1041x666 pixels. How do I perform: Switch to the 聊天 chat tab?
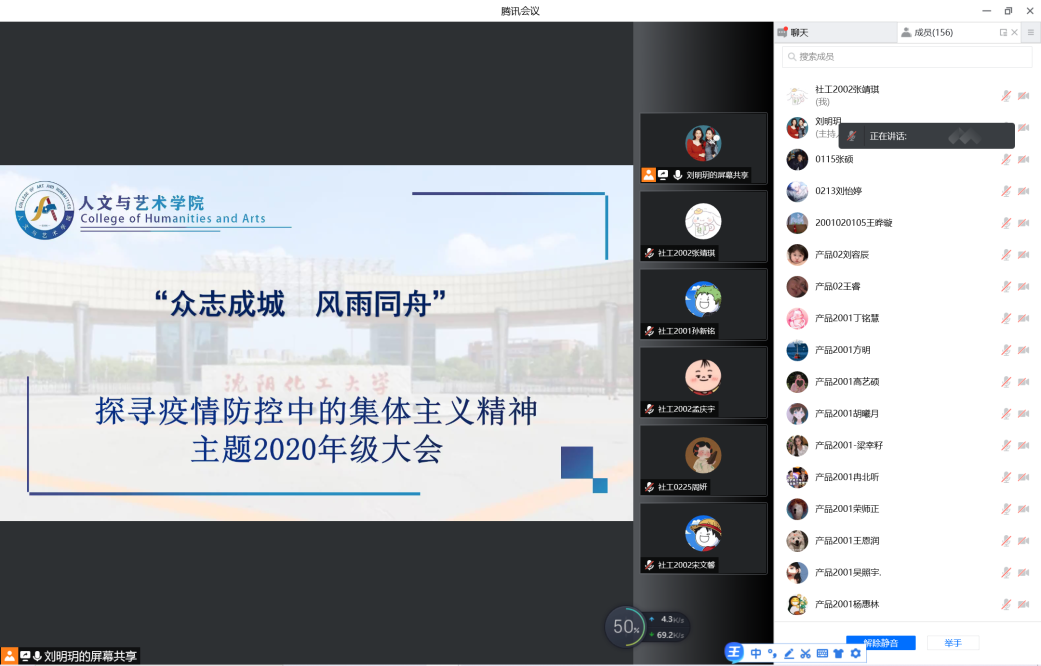tap(799, 33)
